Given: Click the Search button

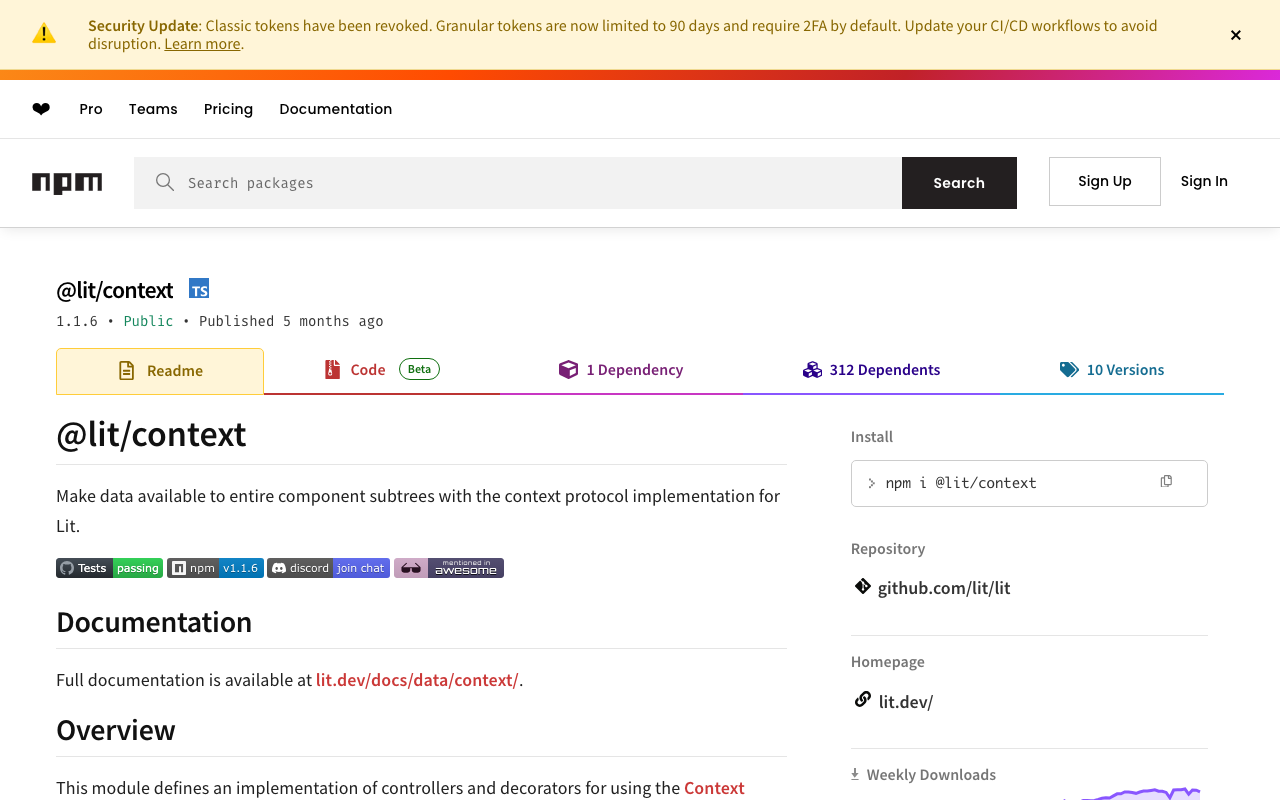Looking at the screenshot, I should pos(959,183).
